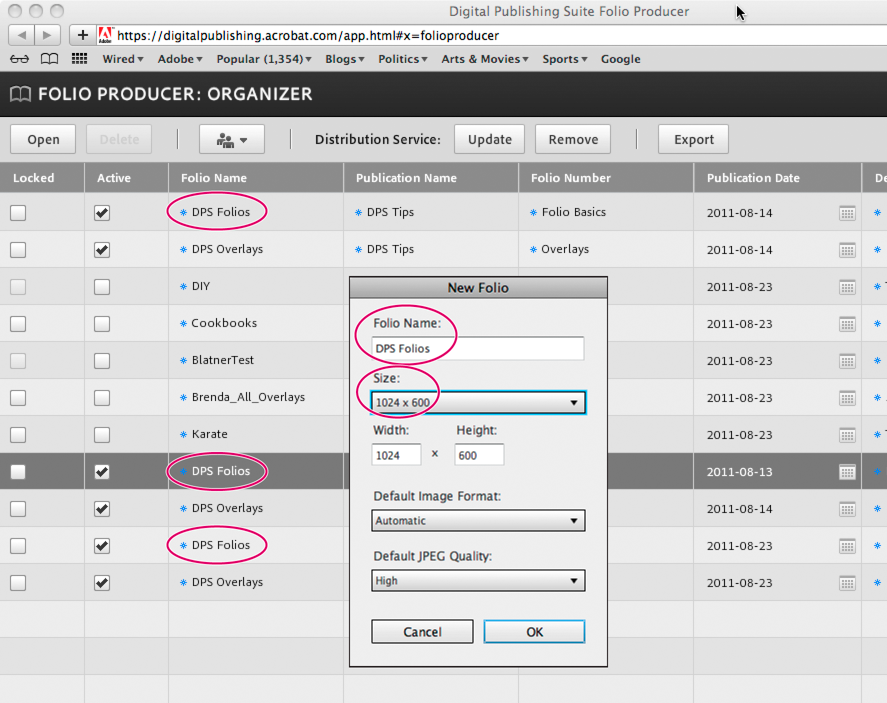Click the Update button
Image resolution: width=887 pixels, height=703 pixels.
click(489, 139)
